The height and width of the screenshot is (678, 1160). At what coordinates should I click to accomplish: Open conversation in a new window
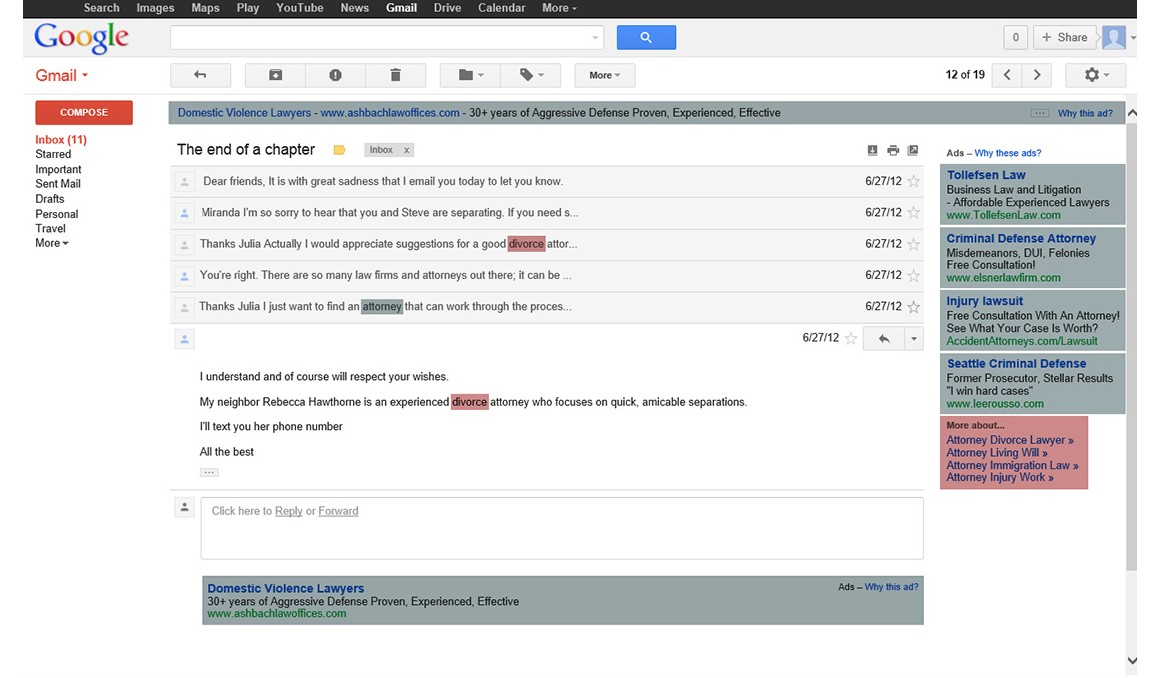click(913, 150)
